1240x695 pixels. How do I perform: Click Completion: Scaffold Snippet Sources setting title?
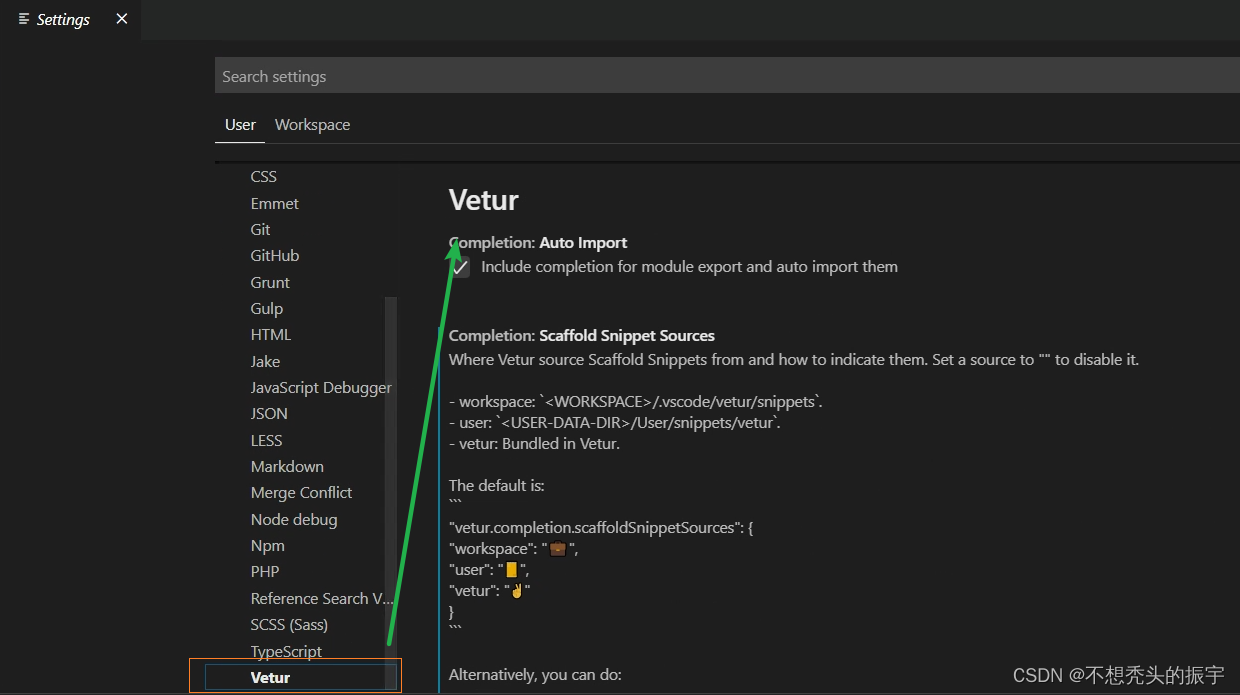pos(582,335)
